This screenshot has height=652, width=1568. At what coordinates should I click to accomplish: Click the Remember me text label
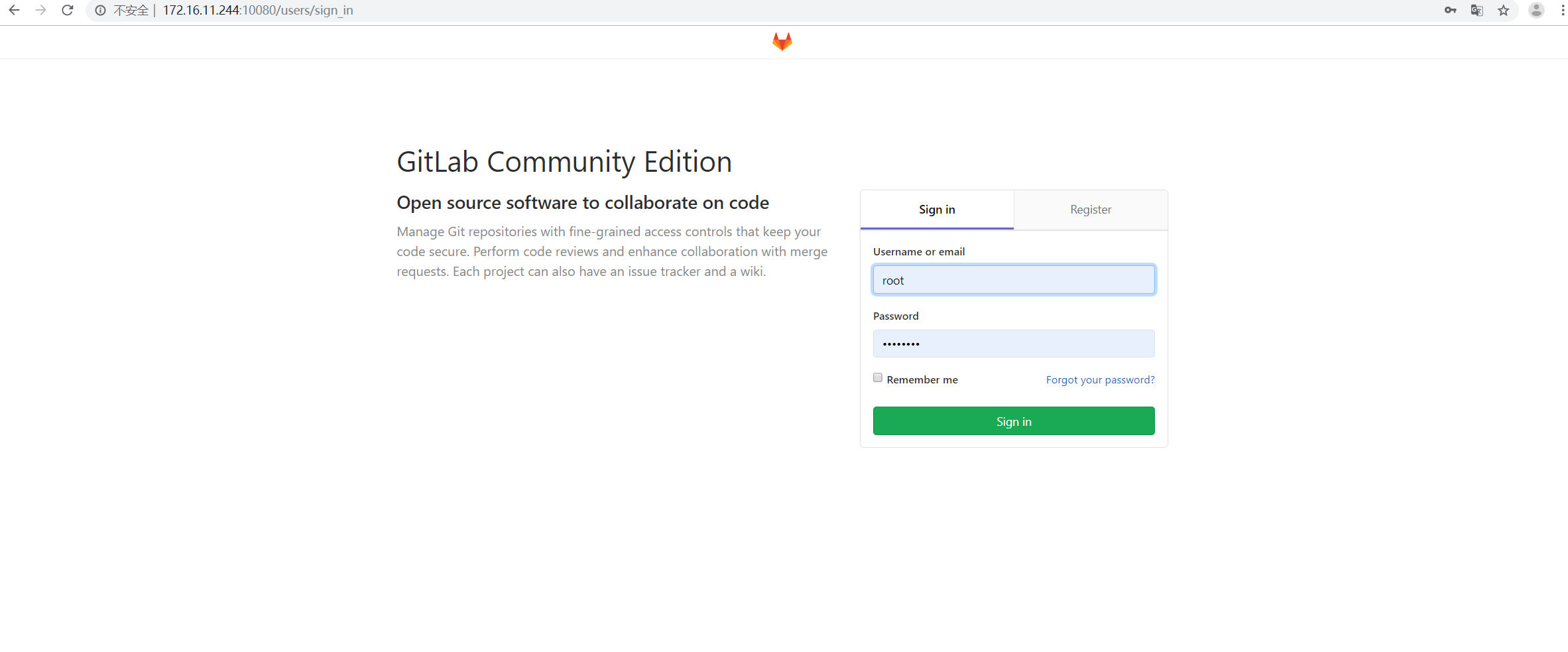click(x=922, y=379)
